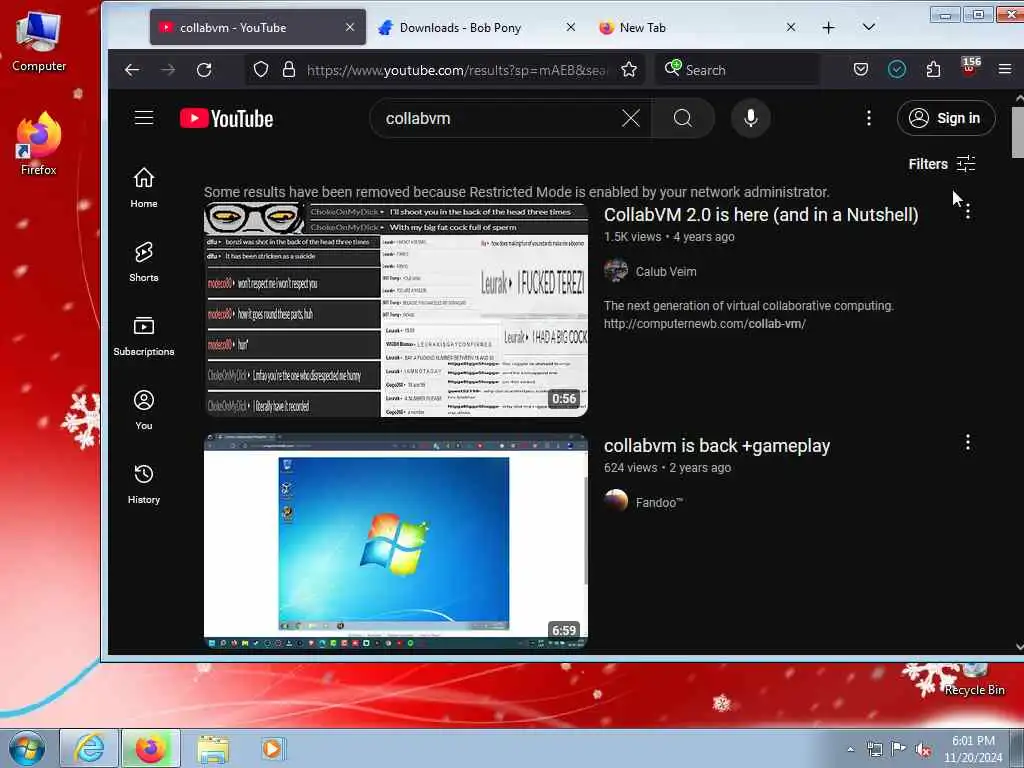Viewport: 1024px width, 768px height.
Task: Start voice search with the microphone
Action: (751, 118)
